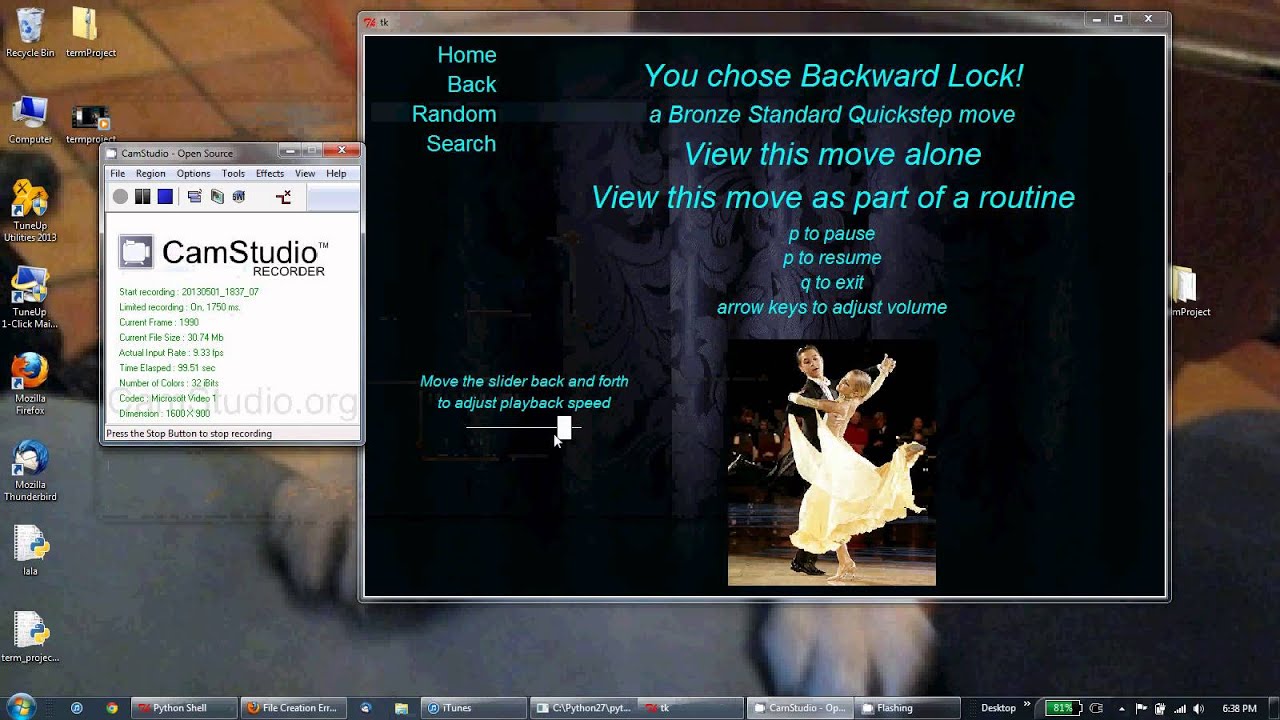Click the red autopan icon in CamStudio toolbar
The width and height of the screenshot is (1280, 720).
pos(284,197)
